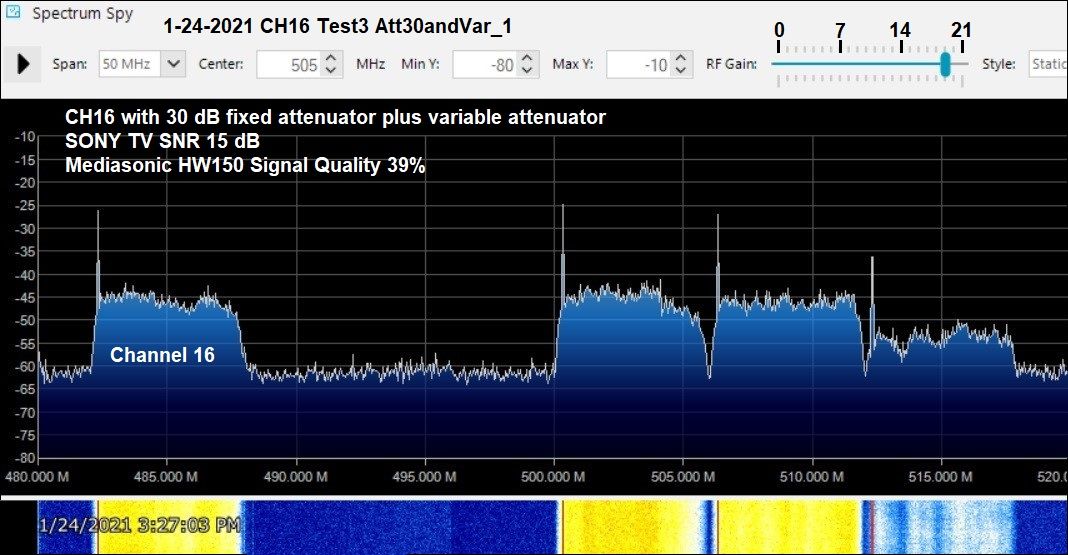Click the 505.000 M frequency axis label
Viewport: 1068px width, 555px height.
click(681, 477)
